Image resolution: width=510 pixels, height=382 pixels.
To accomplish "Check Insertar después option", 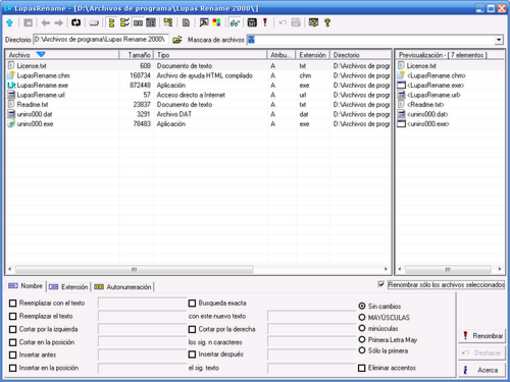I will tap(192, 354).
